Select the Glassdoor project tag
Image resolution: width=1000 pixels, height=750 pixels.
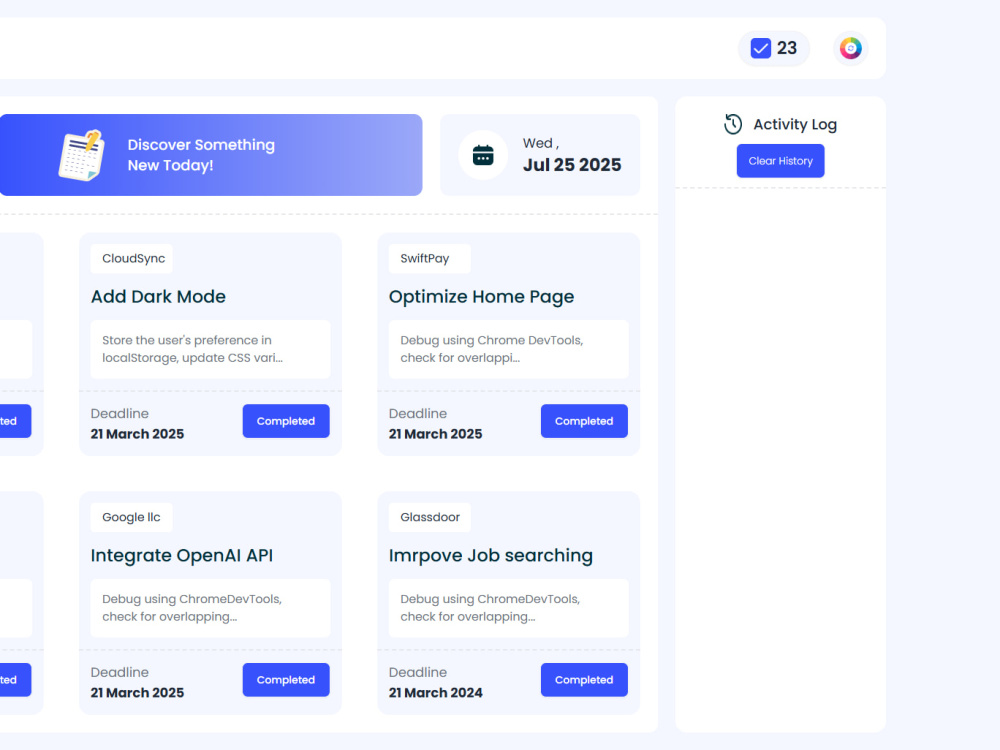tap(430, 517)
